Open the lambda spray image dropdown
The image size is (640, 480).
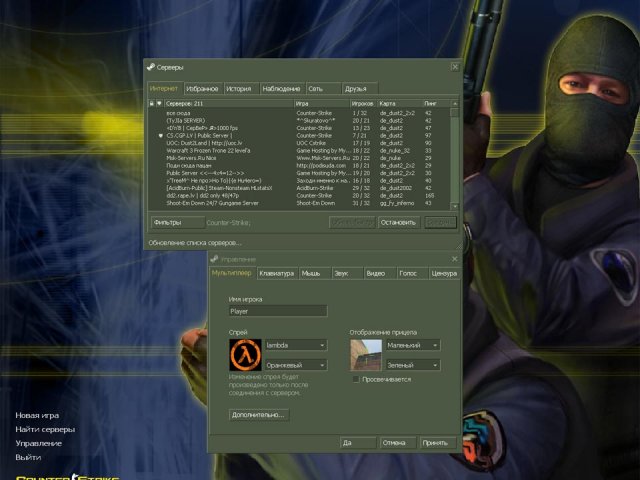click(x=296, y=345)
